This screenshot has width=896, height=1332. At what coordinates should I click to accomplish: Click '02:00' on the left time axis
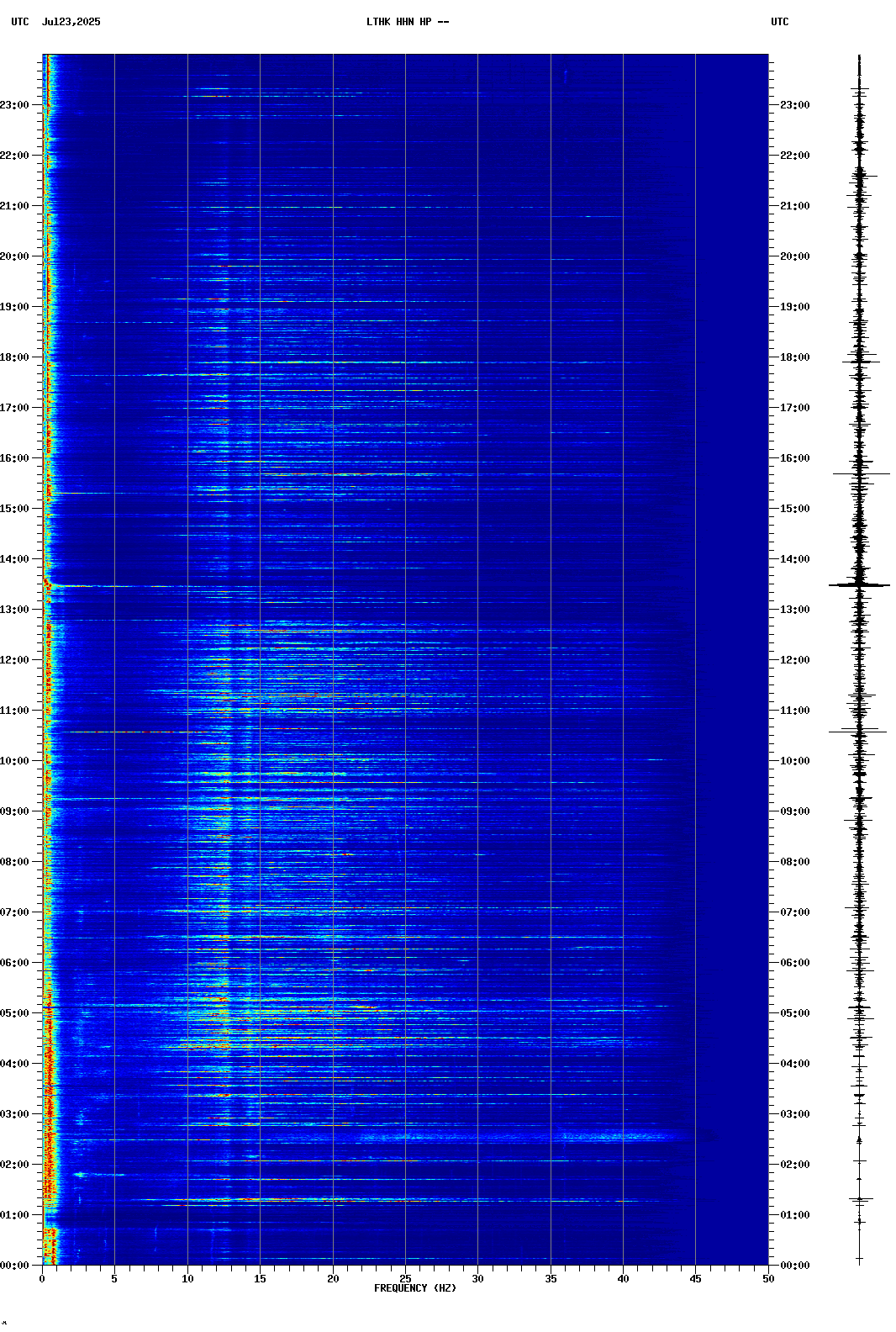tap(14, 1165)
